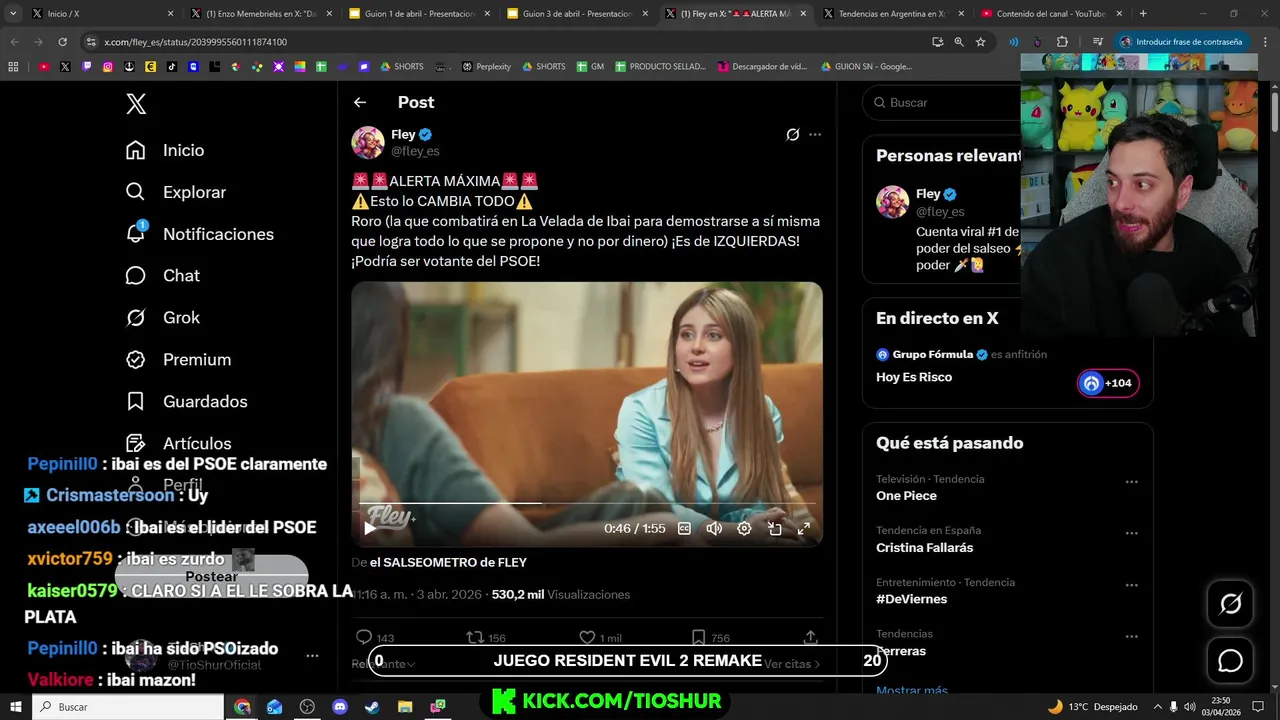The image size is (1280, 720).
Task: Open options for Ferreras trend
Action: coord(1131,636)
